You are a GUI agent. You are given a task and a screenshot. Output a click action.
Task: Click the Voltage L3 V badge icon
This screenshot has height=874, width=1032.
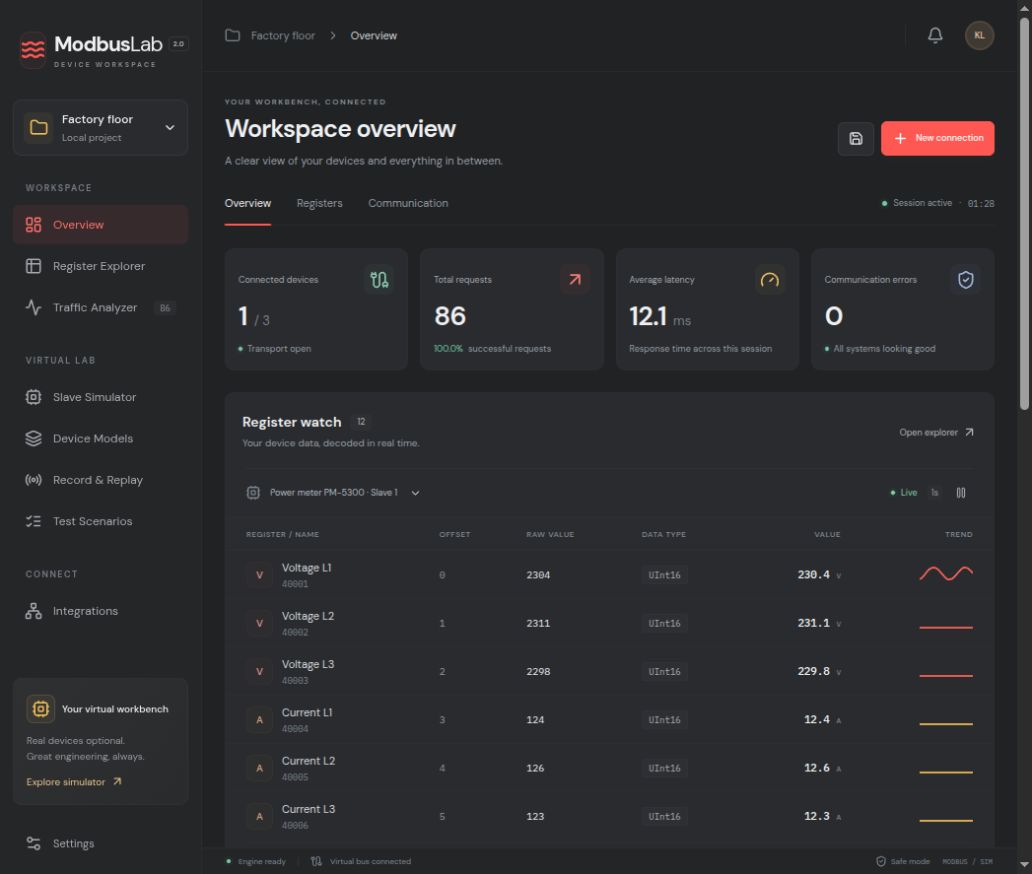point(259,671)
